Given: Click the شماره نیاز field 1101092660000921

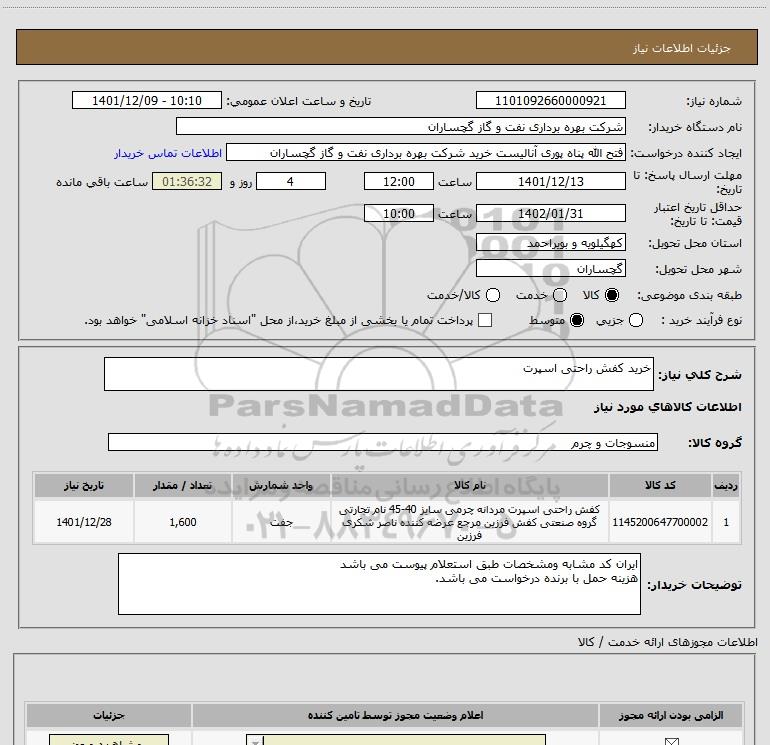Looking at the screenshot, I should (x=550, y=101).
